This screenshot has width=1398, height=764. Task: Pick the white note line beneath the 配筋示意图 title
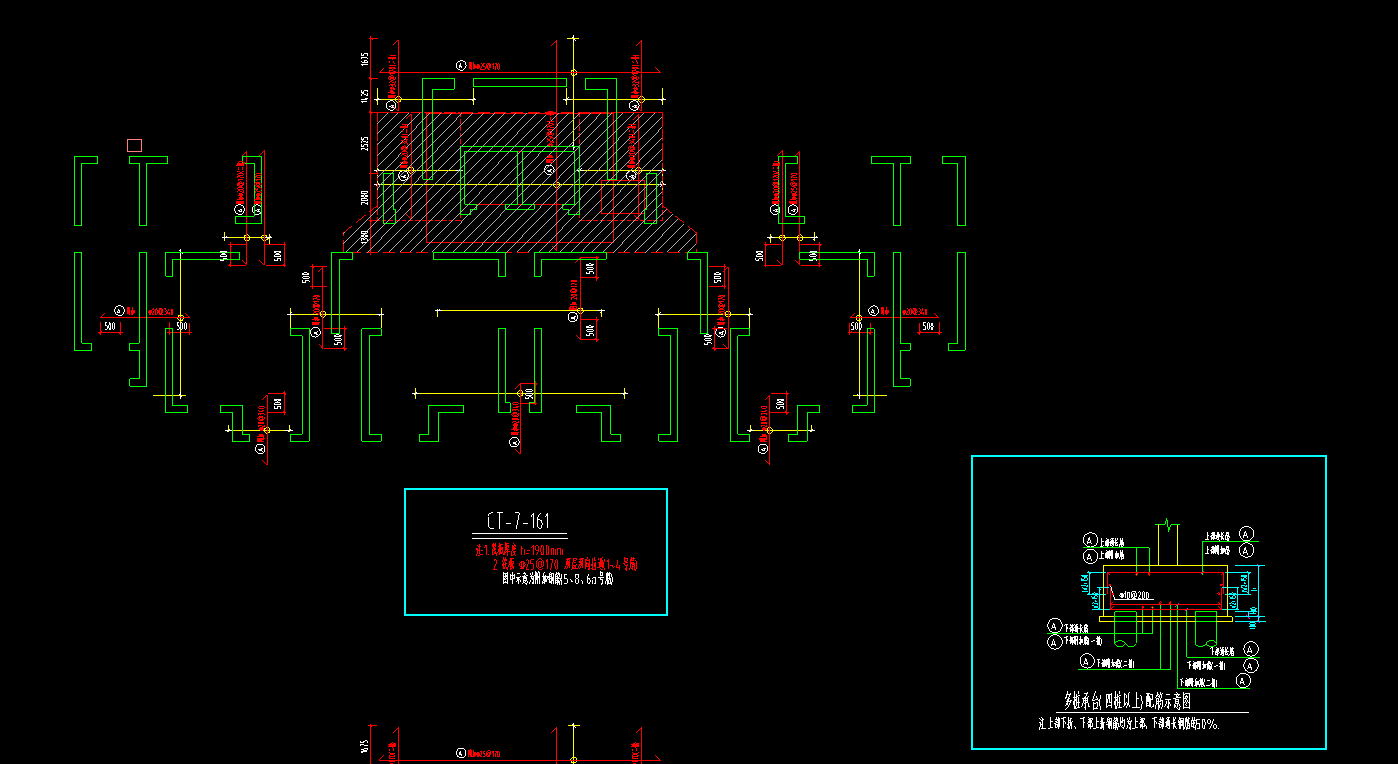1130,723
